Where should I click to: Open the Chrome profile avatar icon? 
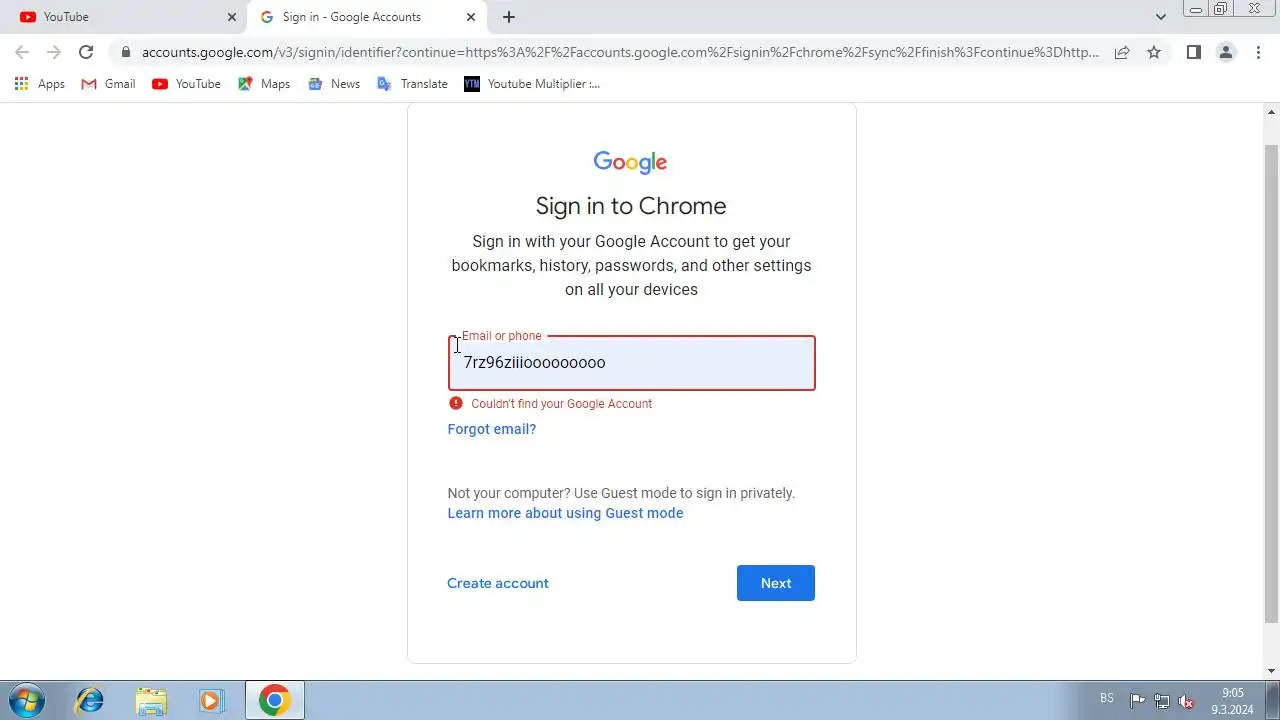tap(1225, 52)
